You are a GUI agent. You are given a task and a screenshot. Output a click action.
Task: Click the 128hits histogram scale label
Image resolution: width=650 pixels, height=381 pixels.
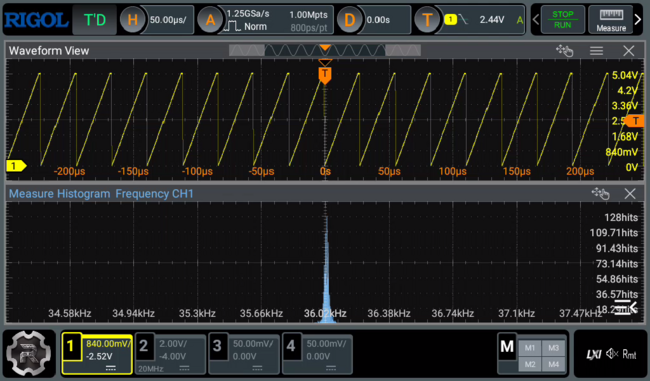coord(621,217)
